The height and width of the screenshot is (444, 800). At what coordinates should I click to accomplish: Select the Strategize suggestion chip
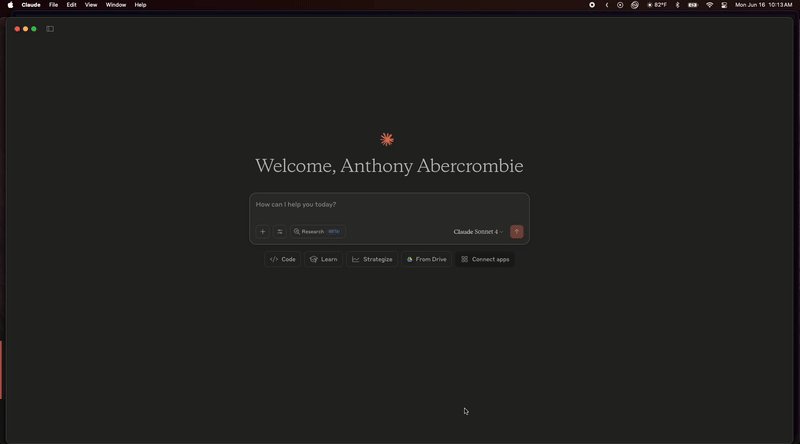pyautogui.click(x=372, y=259)
